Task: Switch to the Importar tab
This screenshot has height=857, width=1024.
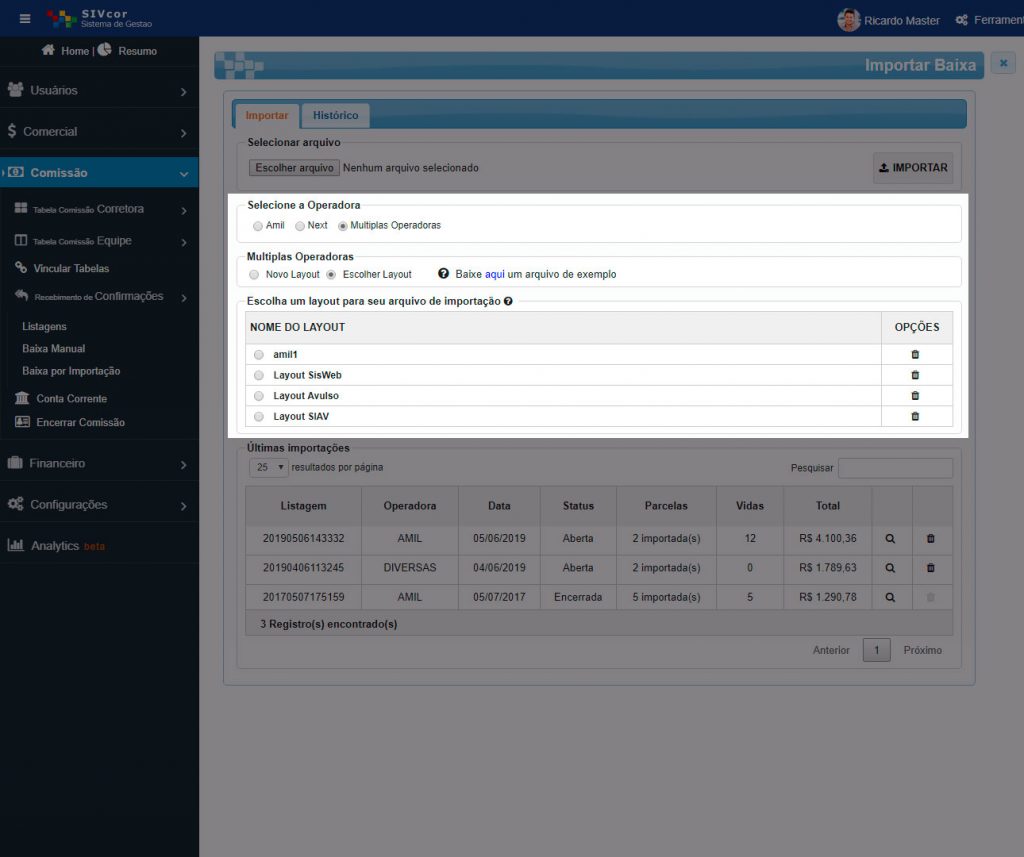Action: click(266, 116)
